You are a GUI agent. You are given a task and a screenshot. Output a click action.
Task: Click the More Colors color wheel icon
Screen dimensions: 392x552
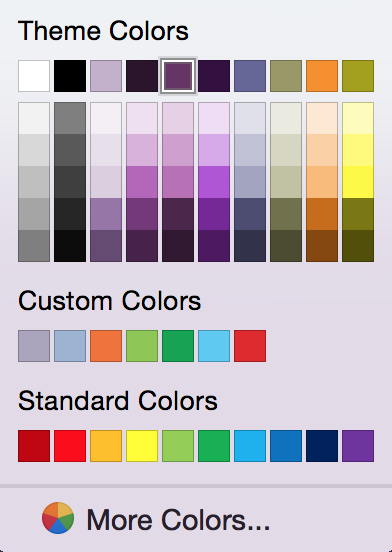pyautogui.click(x=58, y=518)
